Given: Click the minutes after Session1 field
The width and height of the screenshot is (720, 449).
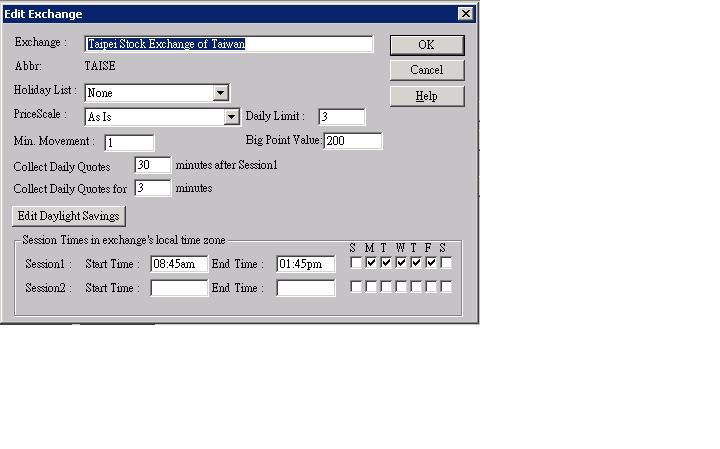Looking at the screenshot, I should click(x=152, y=165).
